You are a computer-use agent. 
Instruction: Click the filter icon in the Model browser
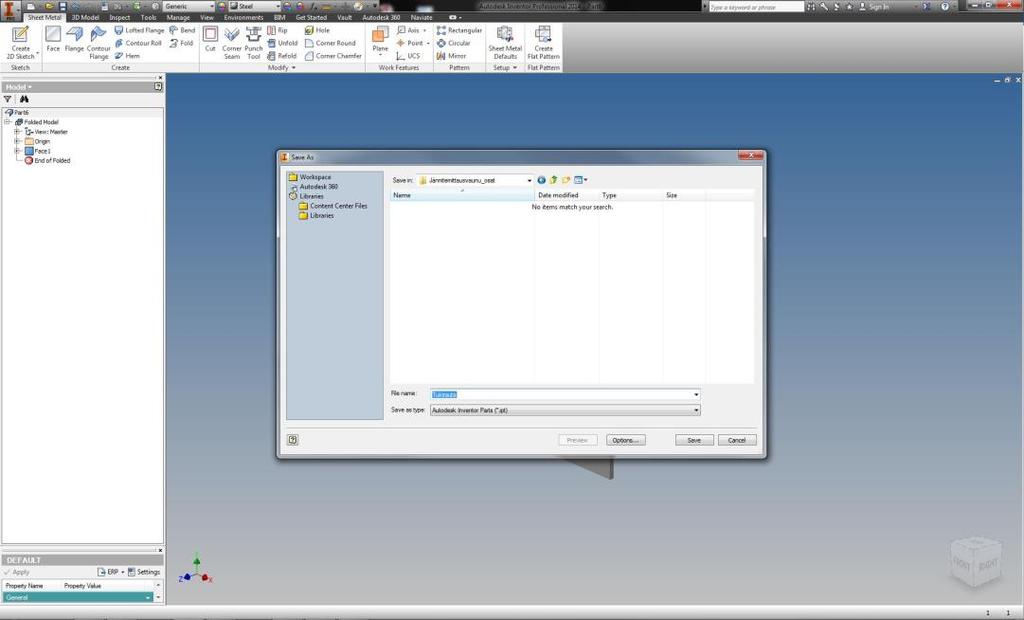click(8, 99)
